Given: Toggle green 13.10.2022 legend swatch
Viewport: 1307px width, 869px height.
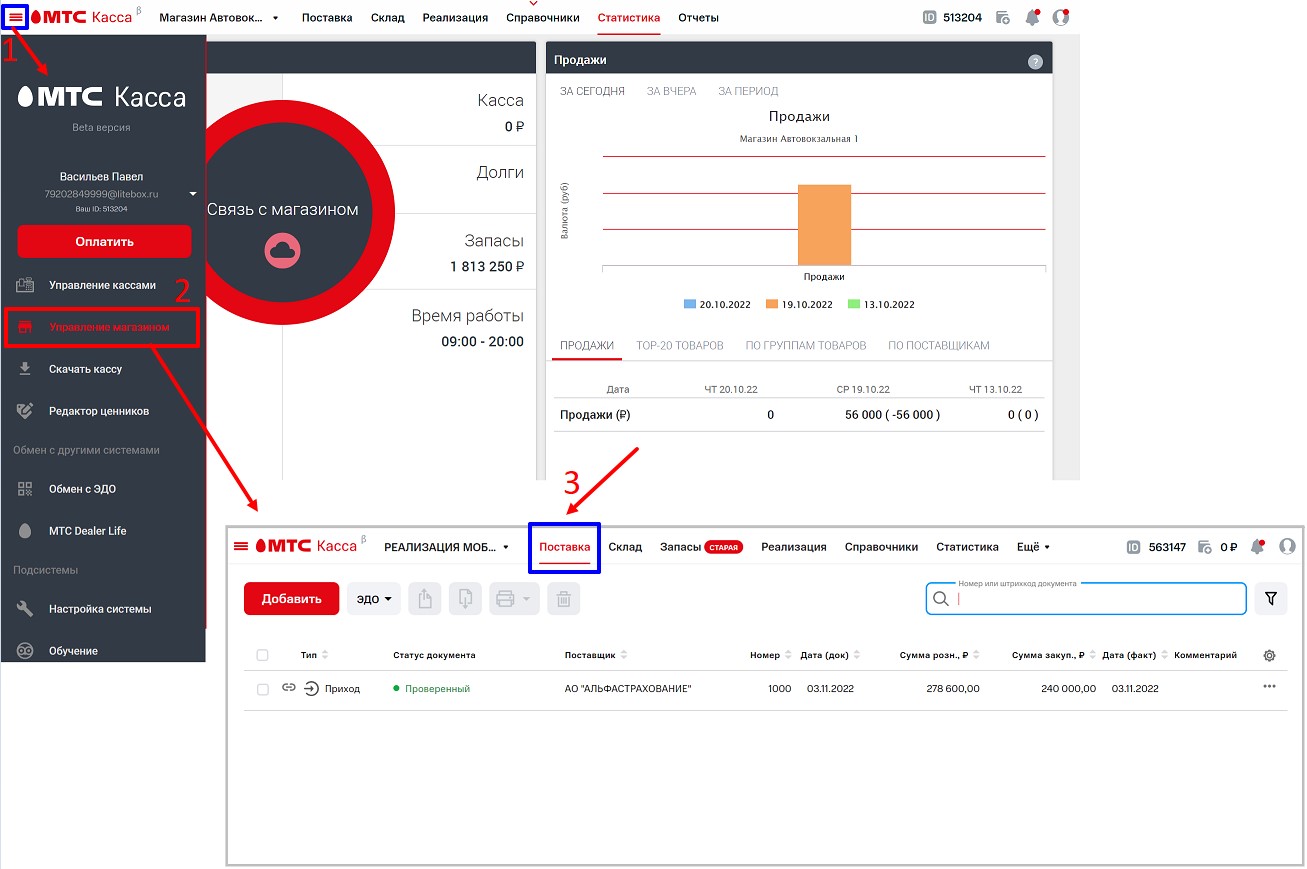Looking at the screenshot, I should (x=854, y=304).
